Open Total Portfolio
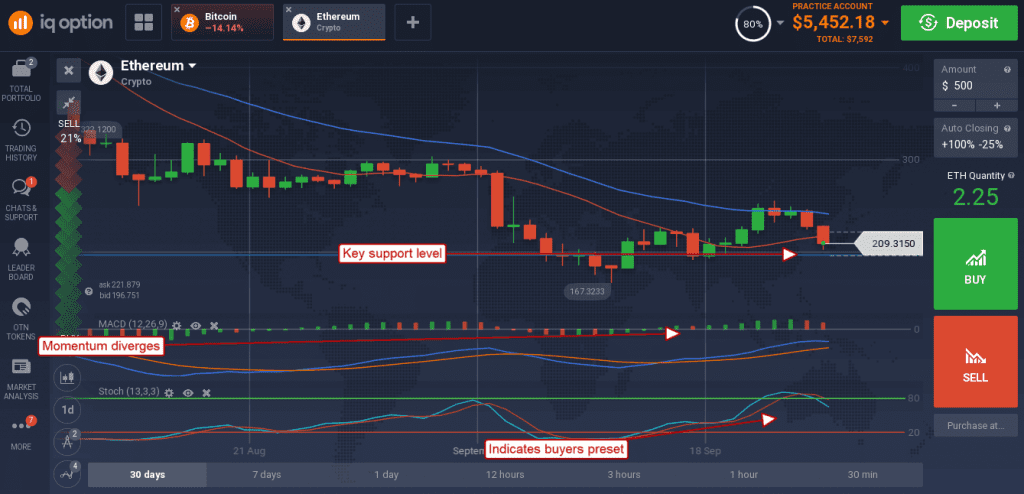 point(24,80)
